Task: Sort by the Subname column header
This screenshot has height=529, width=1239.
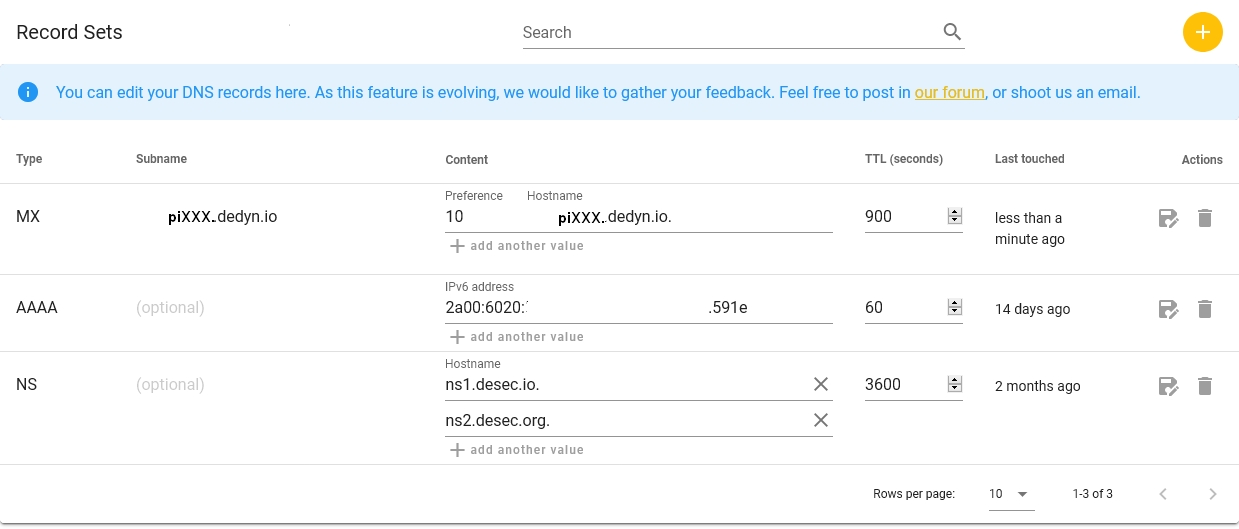Action: point(161,159)
